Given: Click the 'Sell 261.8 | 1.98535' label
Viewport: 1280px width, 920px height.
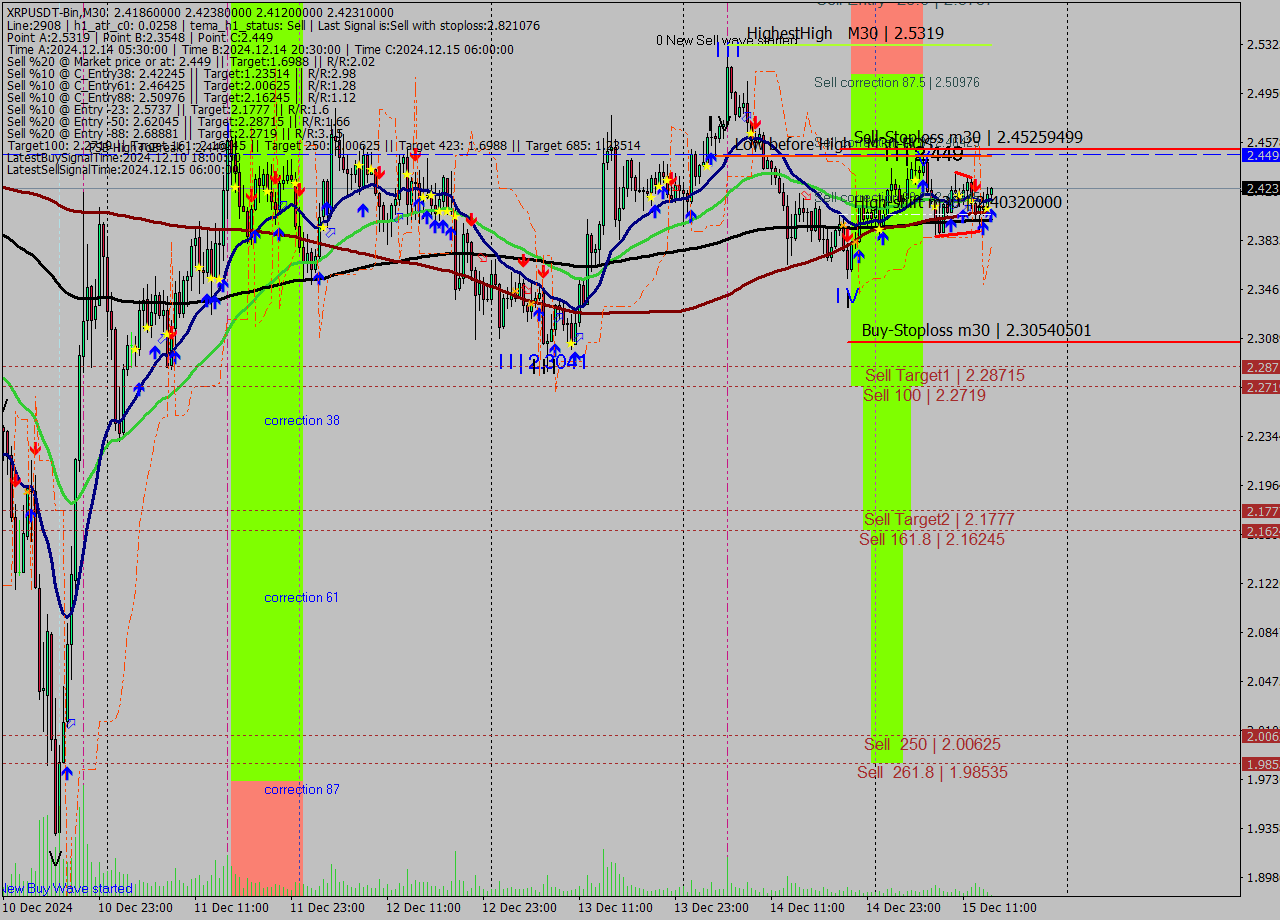Looking at the screenshot, I should (932, 773).
